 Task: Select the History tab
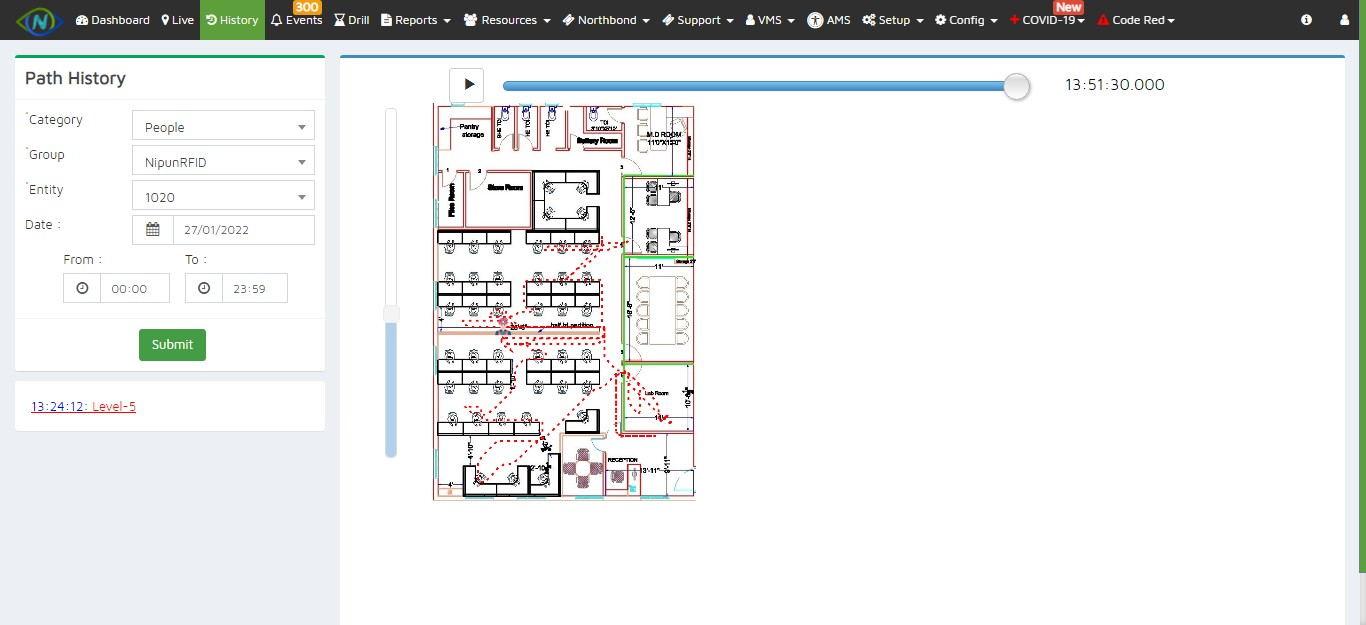point(232,20)
